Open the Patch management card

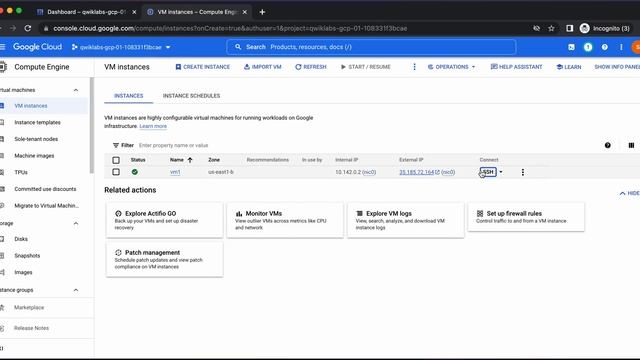point(164,259)
